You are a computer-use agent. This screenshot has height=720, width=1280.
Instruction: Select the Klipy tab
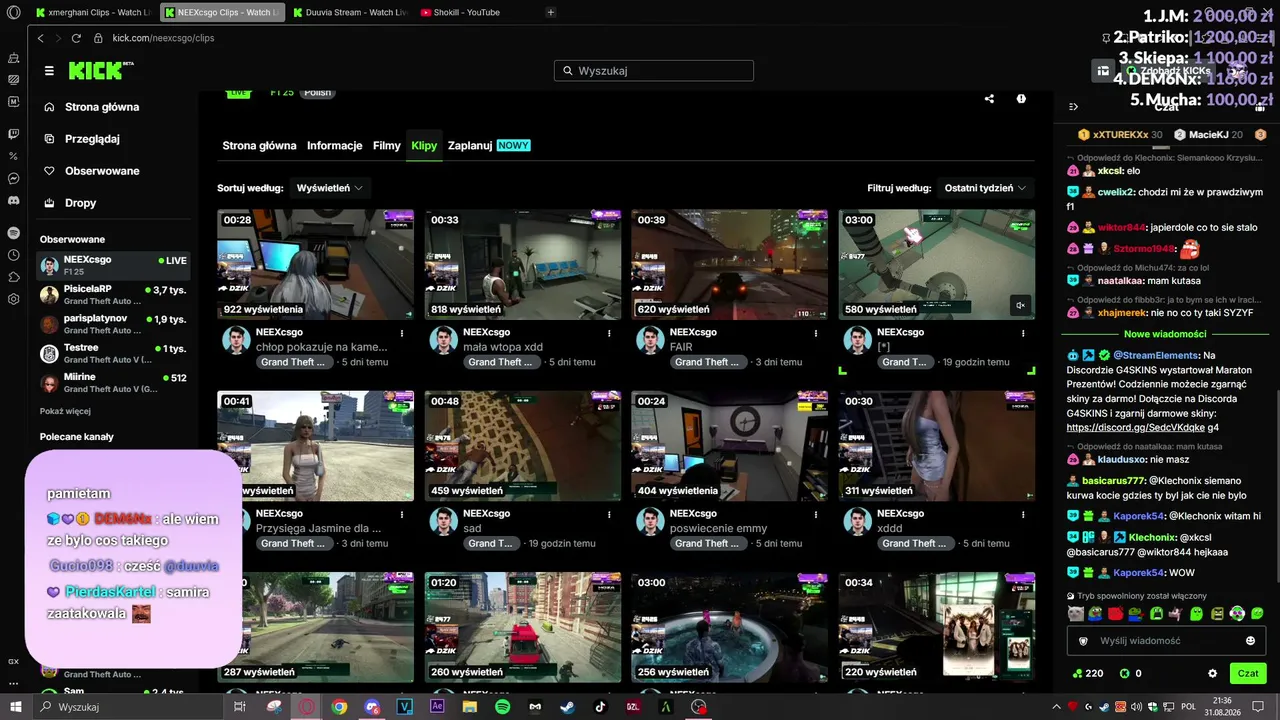point(424,145)
